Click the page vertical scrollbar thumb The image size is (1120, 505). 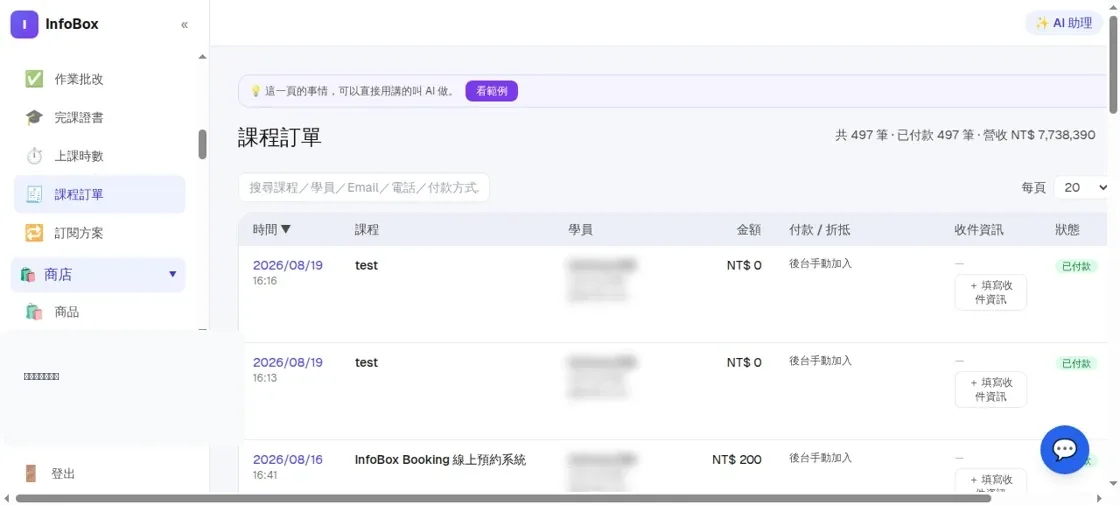click(1114, 64)
